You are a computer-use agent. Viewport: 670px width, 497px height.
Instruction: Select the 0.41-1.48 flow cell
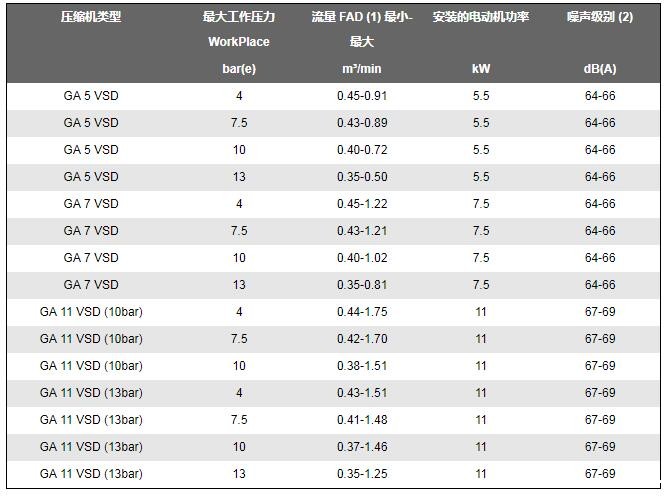[361, 420]
